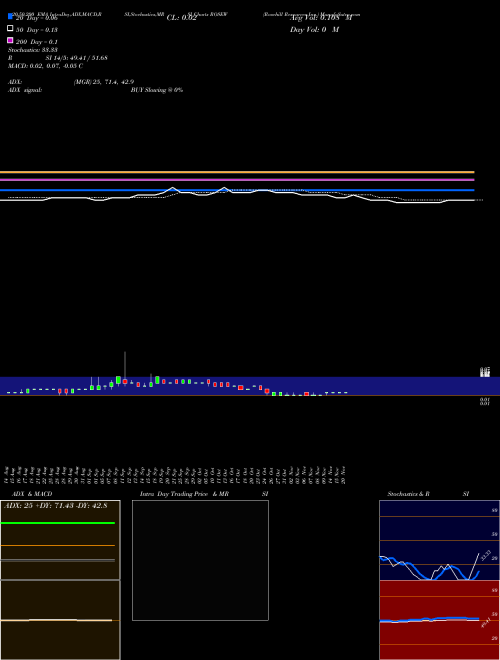This screenshot has height=660, width=500.
Task: Click the magenta 200-day EMA line on chart
Action: [237, 180]
